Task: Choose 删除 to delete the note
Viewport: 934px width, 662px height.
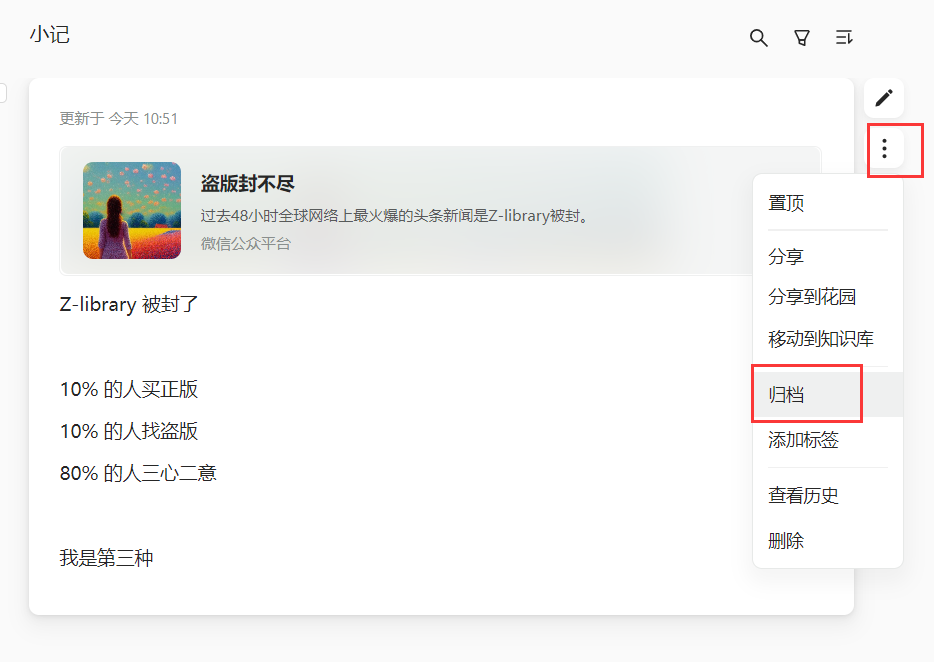Action: 827,540
